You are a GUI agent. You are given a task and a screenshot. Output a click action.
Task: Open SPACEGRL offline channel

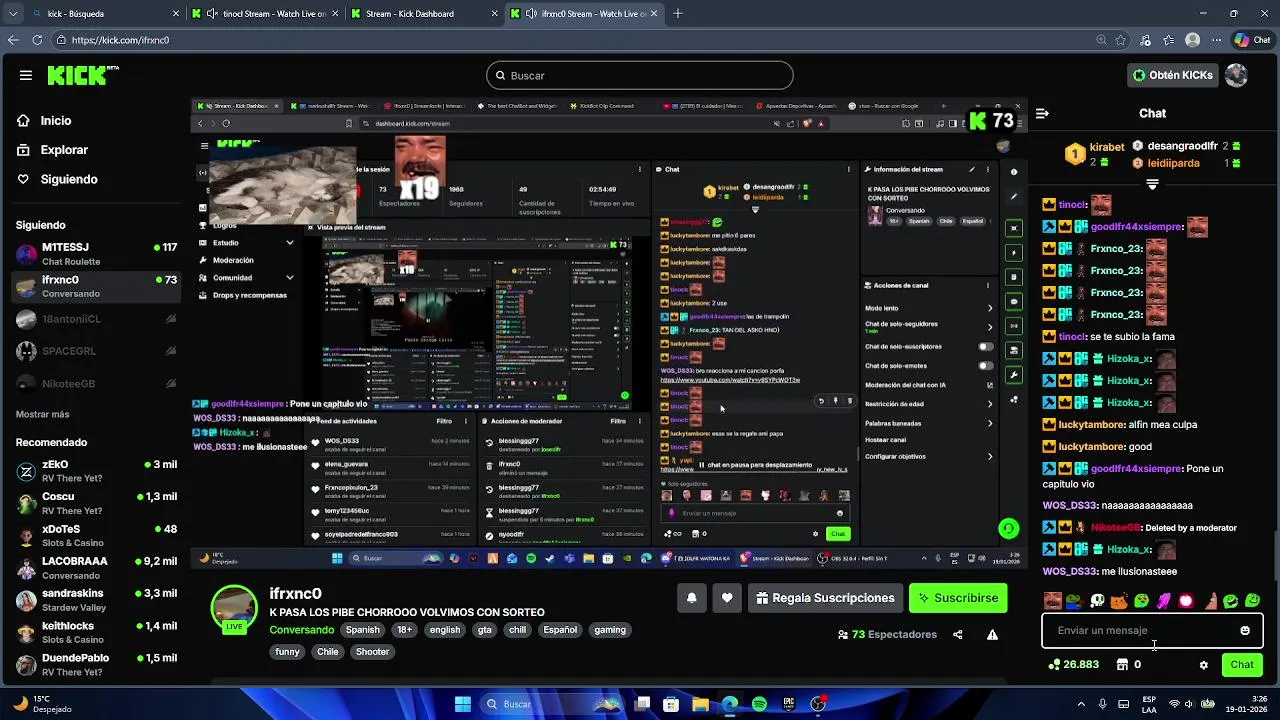point(96,351)
